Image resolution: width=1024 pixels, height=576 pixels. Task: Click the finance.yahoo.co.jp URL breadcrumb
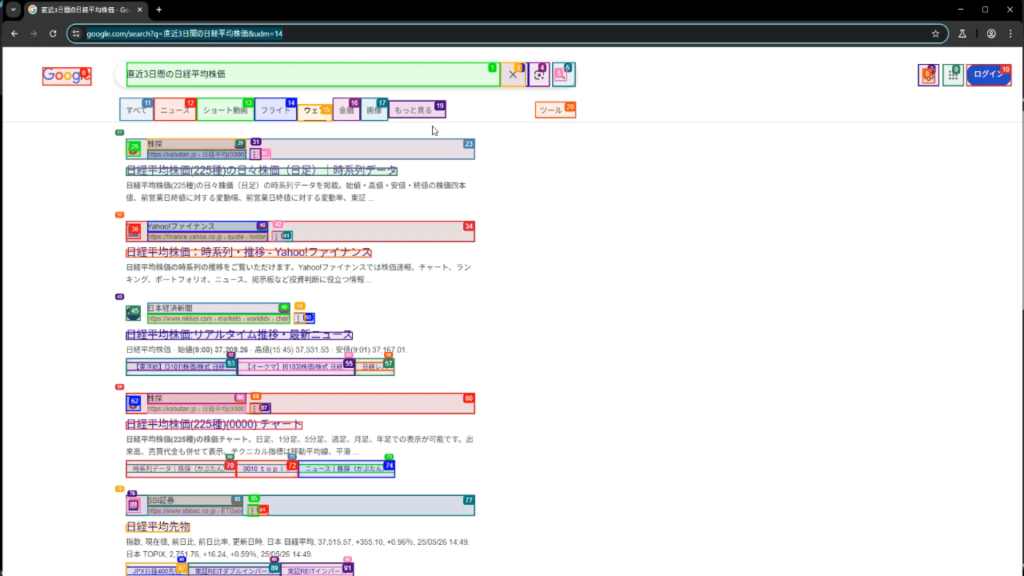click(207, 236)
